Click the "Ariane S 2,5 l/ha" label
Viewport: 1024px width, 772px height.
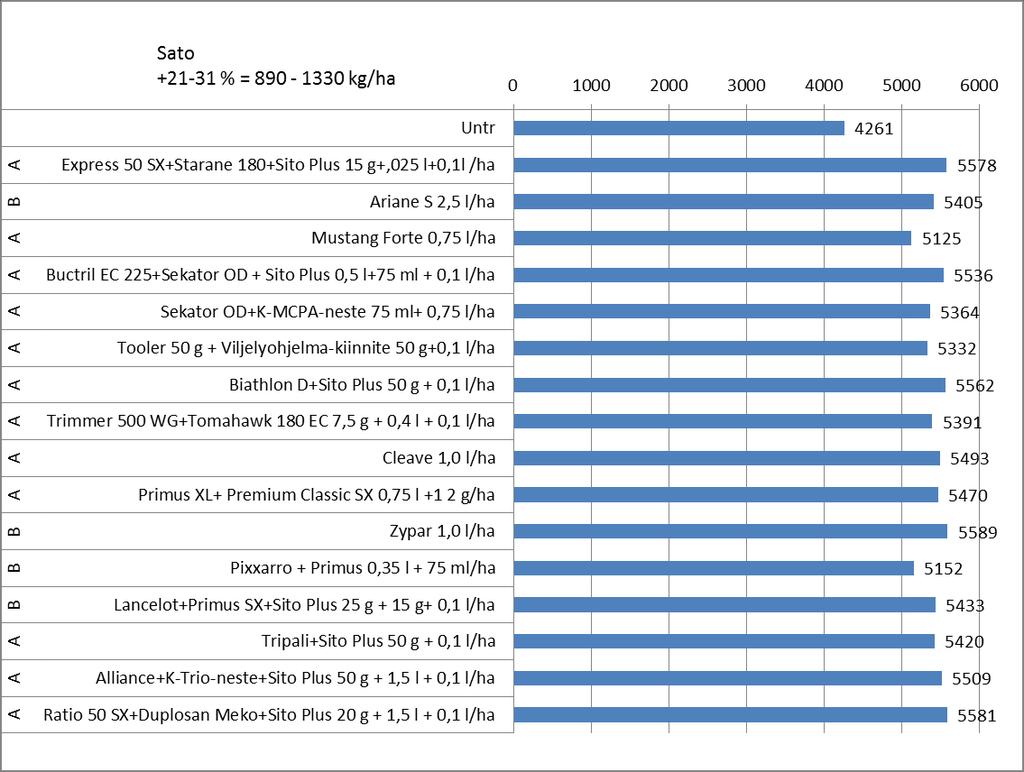coord(432,201)
